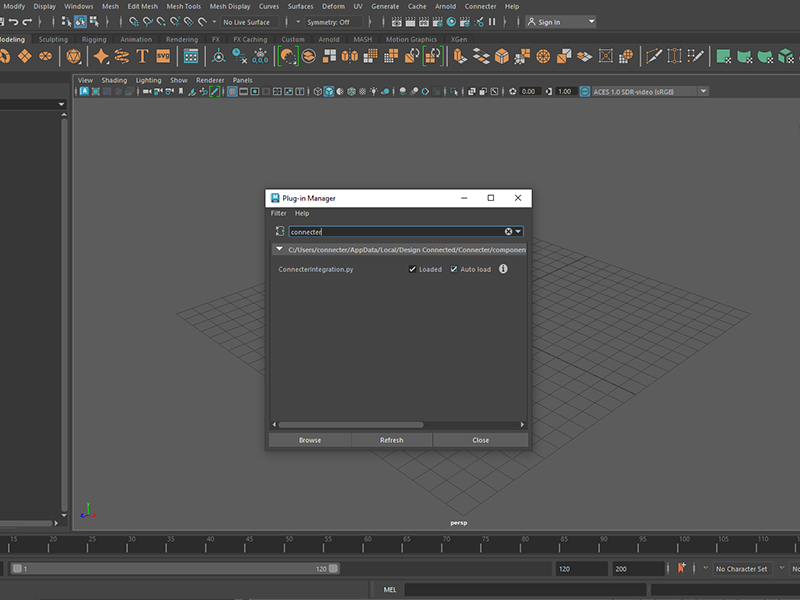The height and width of the screenshot is (600, 800).
Task: Click the viewport bookmark icon
Action: point(181,91)
